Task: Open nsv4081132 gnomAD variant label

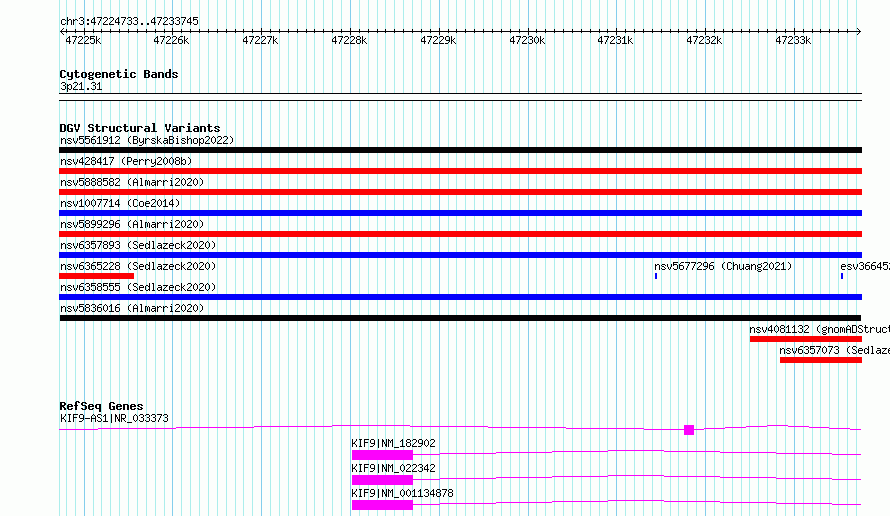Action: click(x=819, y=329)
